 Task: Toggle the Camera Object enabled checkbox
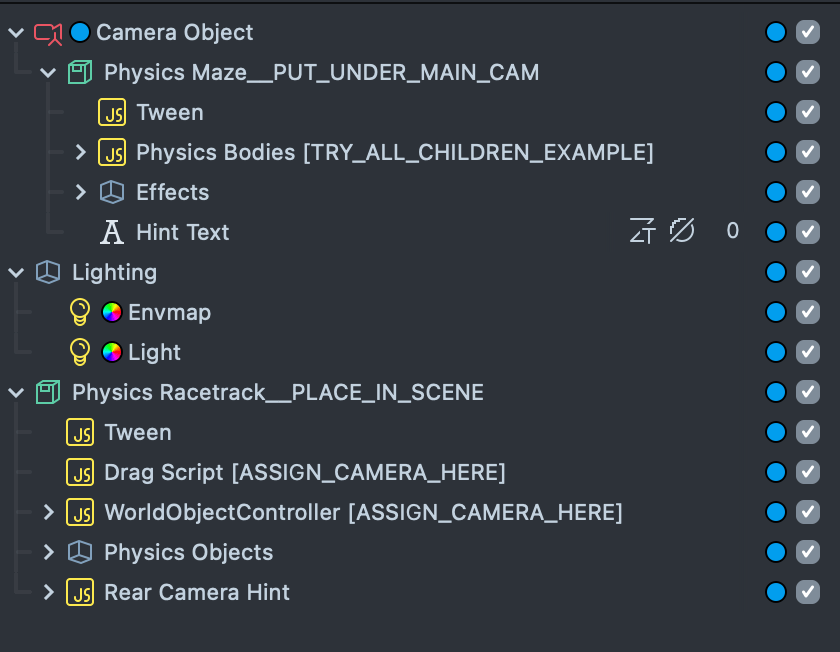tap(808, 32)
